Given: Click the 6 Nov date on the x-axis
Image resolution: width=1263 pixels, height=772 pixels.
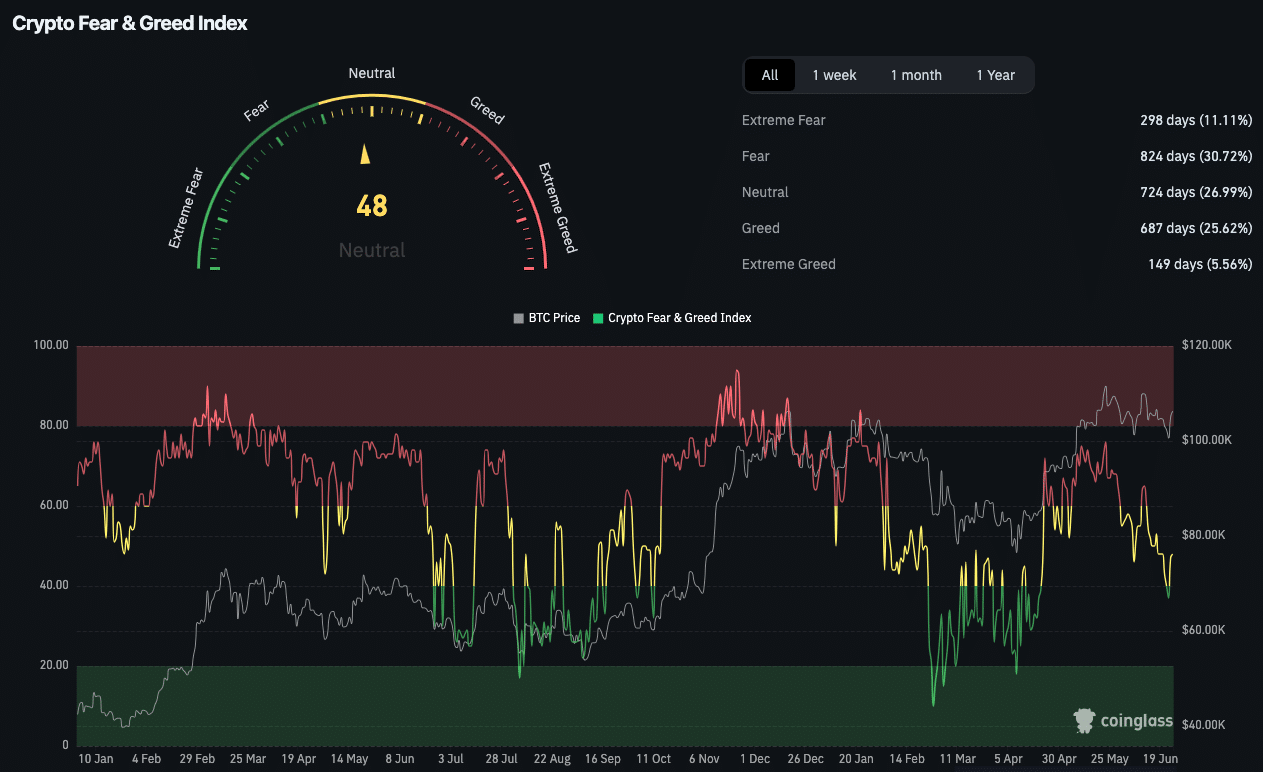Looking at the screenshot, I should (x=706, y=759).
